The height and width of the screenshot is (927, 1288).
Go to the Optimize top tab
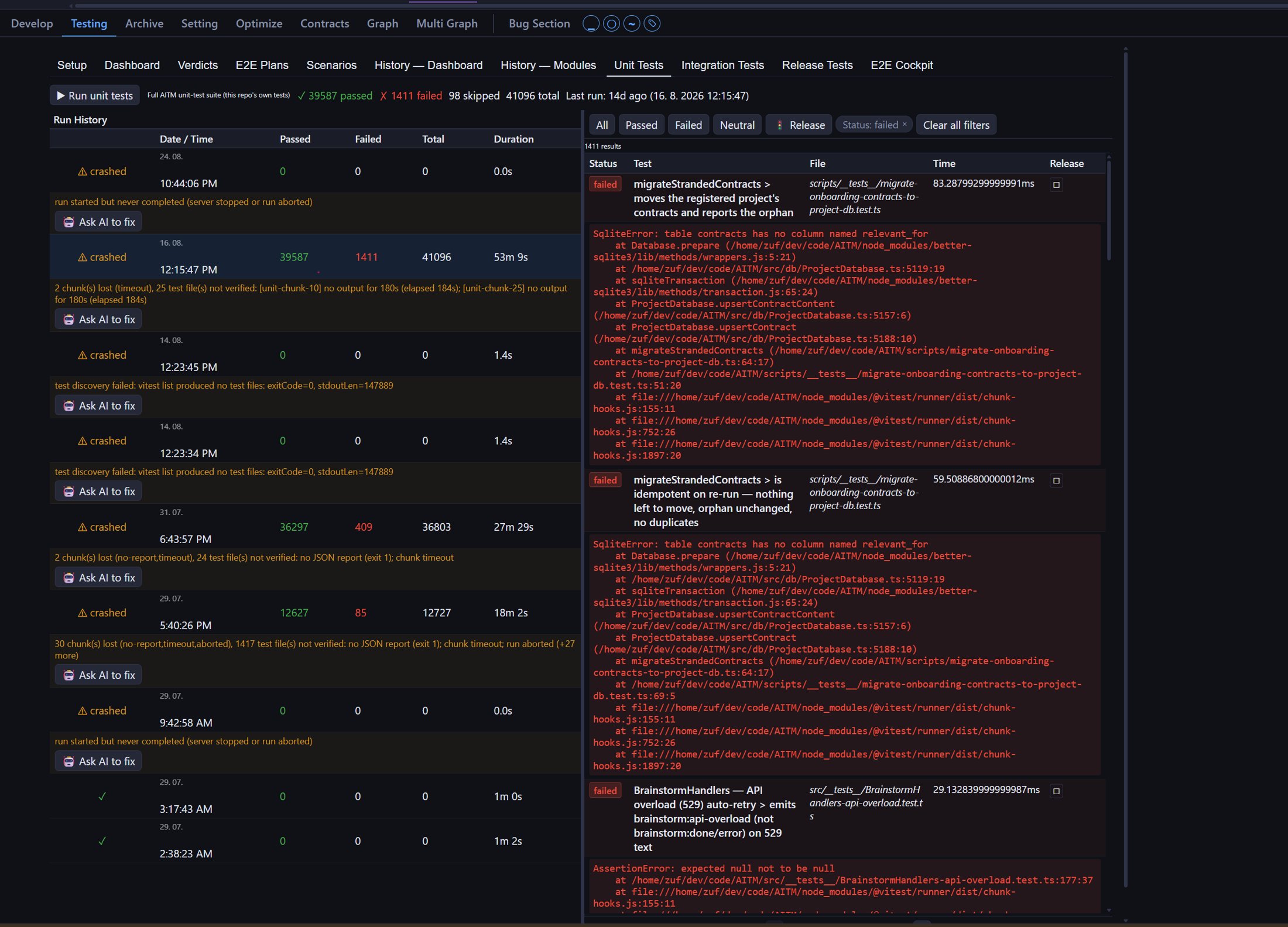click(x=259, y=23)
